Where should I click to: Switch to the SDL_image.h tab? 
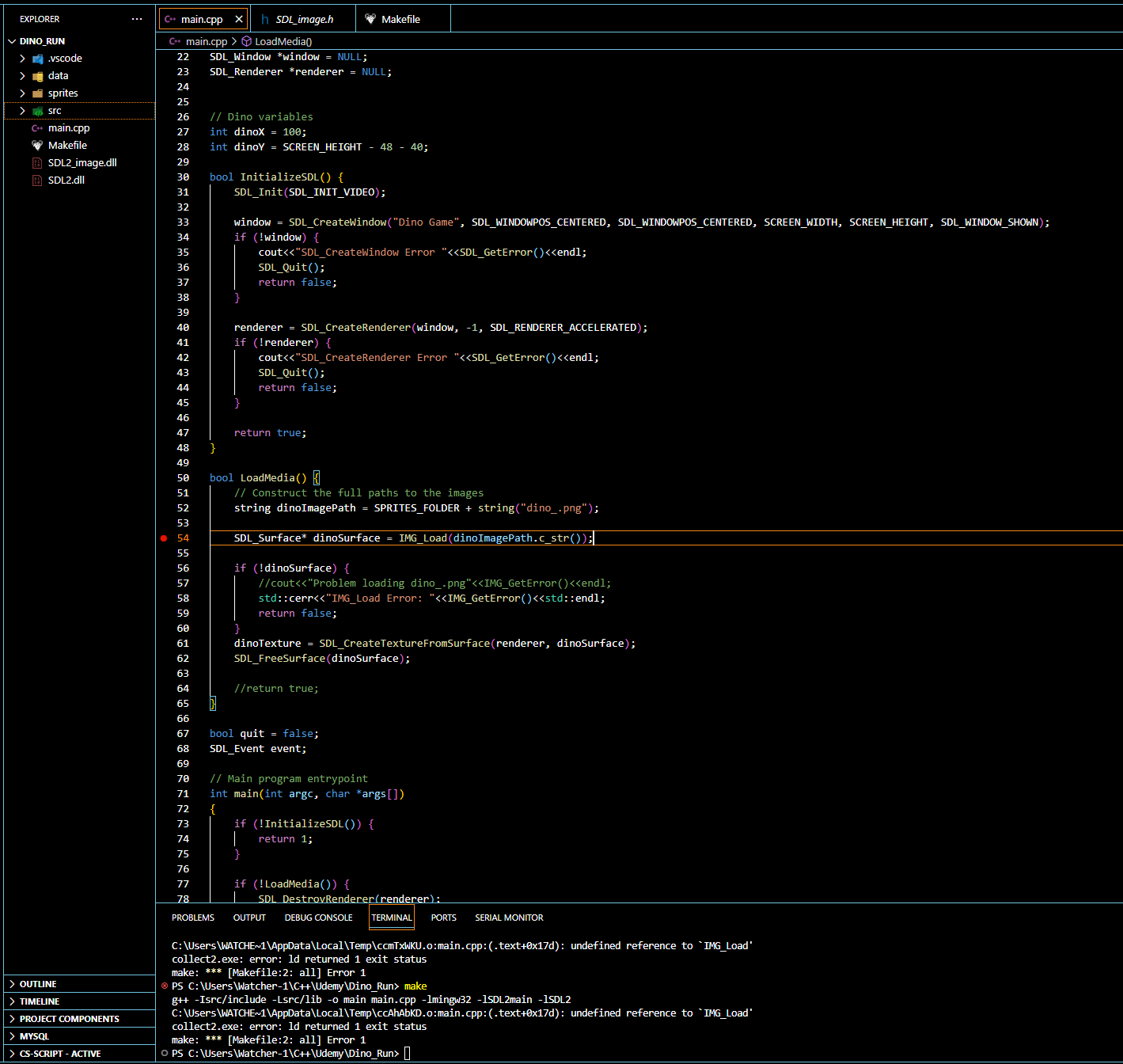303,19
